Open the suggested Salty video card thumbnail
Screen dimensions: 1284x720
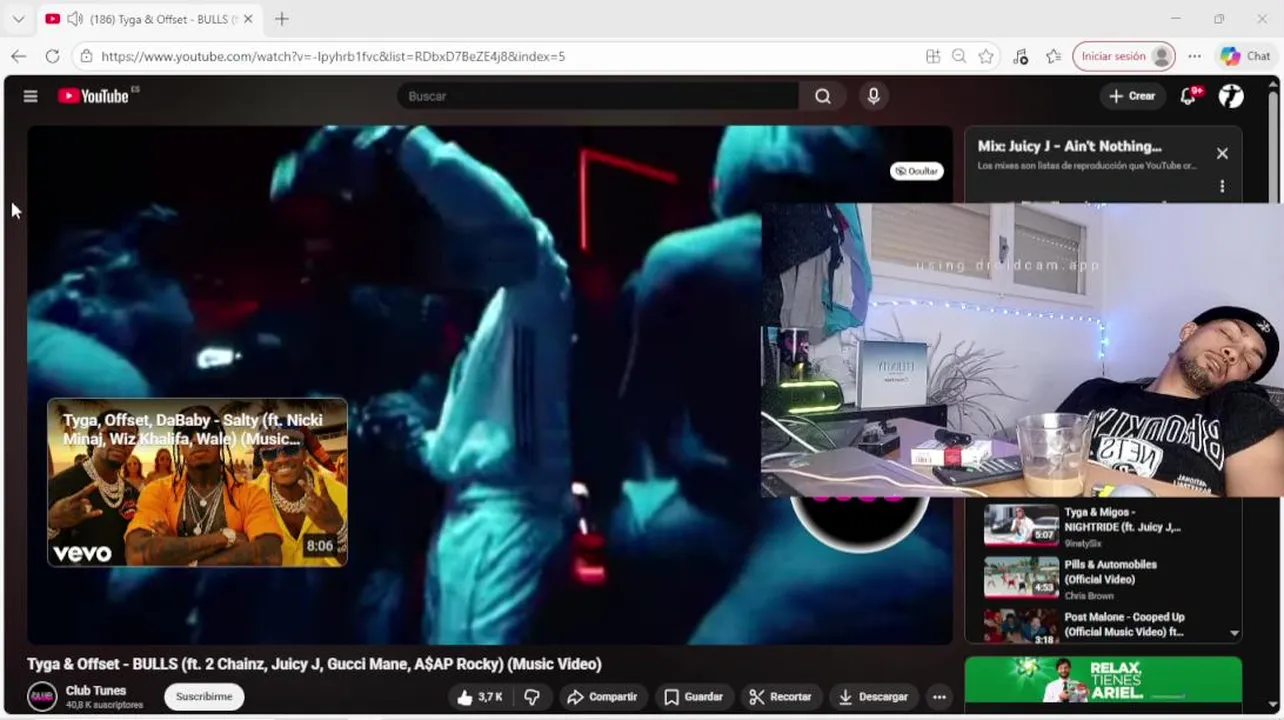(x=197, y=482)
